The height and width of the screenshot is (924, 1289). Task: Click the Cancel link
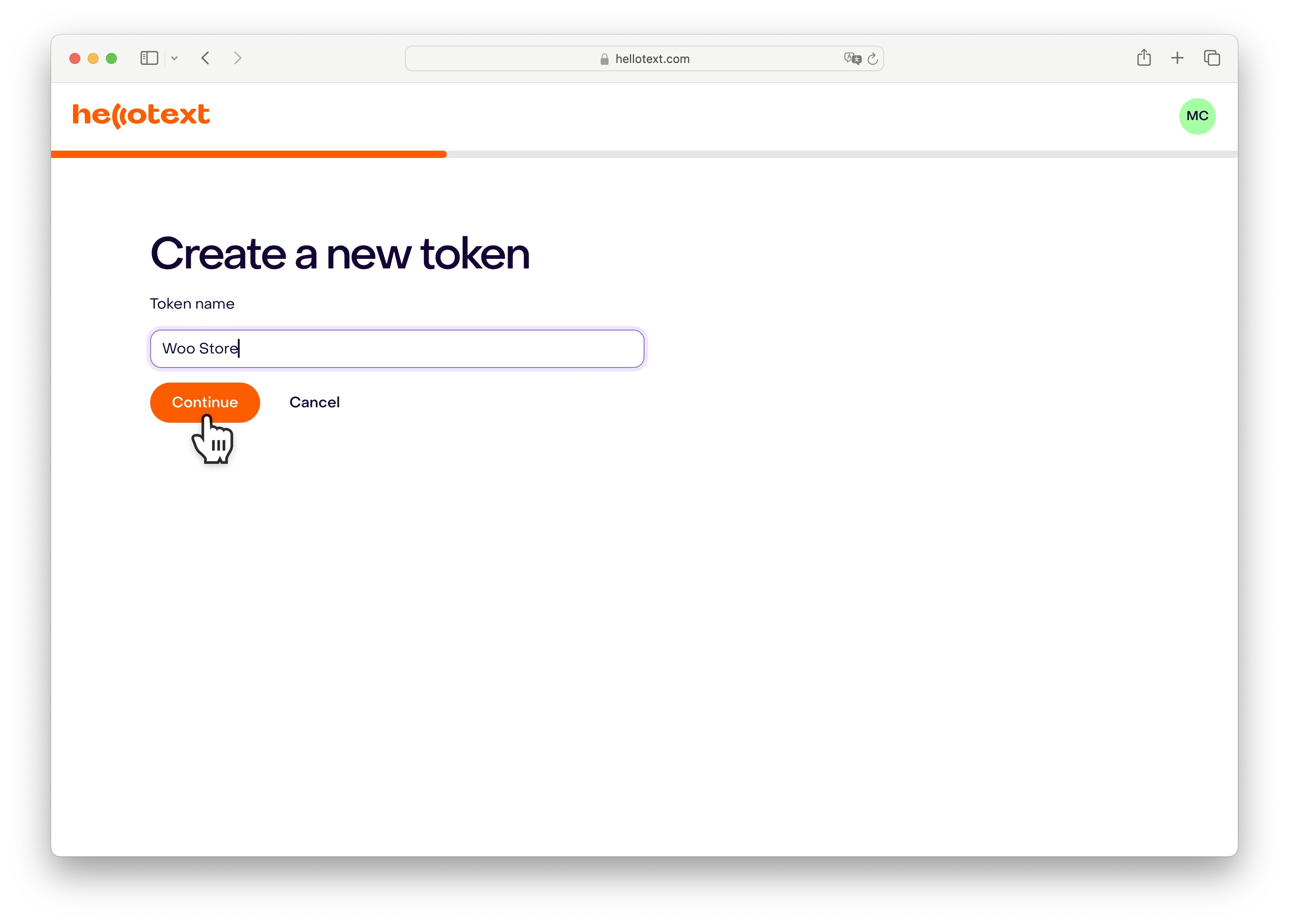314,402
